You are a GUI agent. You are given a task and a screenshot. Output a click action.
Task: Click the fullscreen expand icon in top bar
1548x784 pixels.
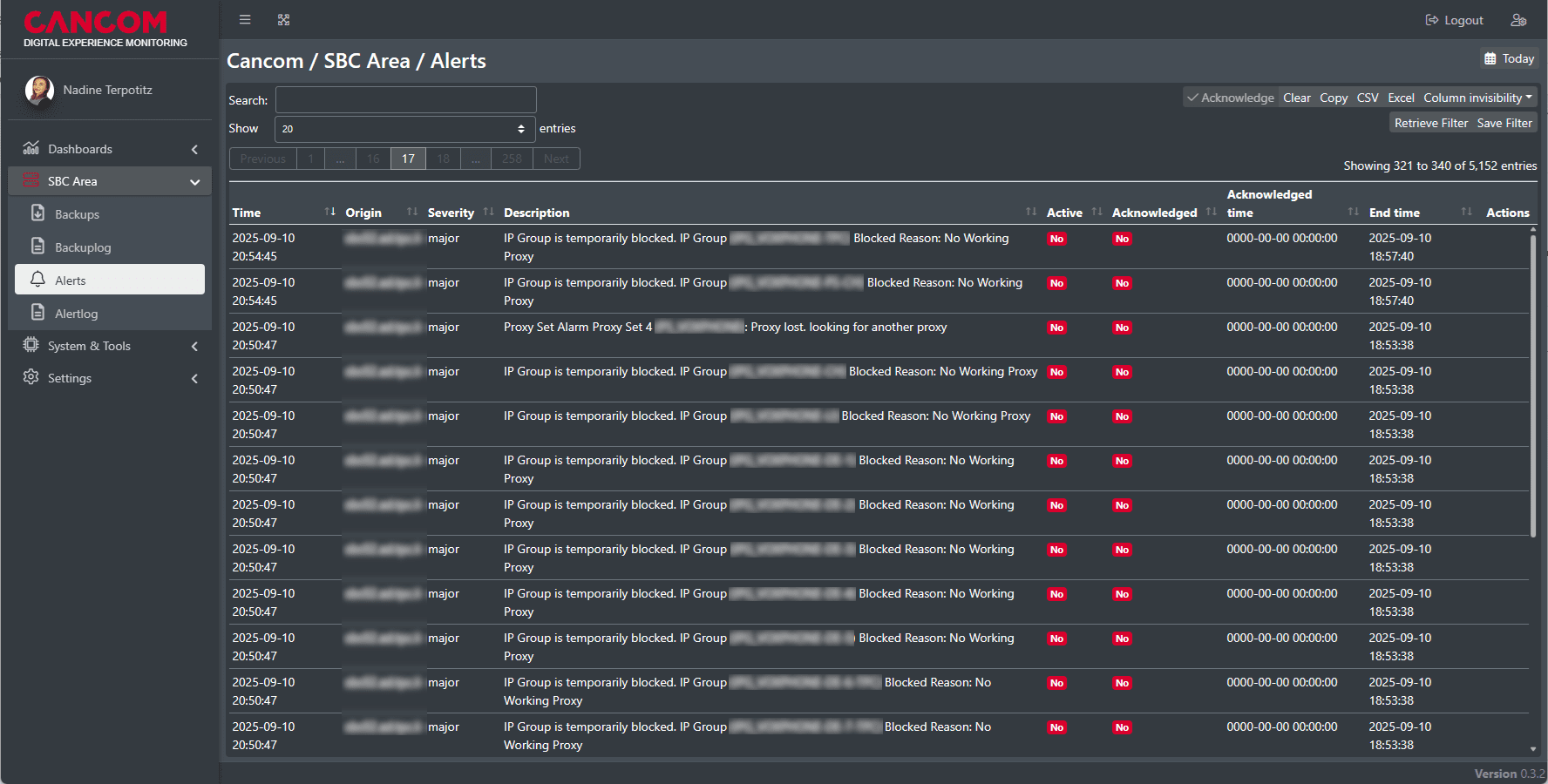tap(283, 19)
